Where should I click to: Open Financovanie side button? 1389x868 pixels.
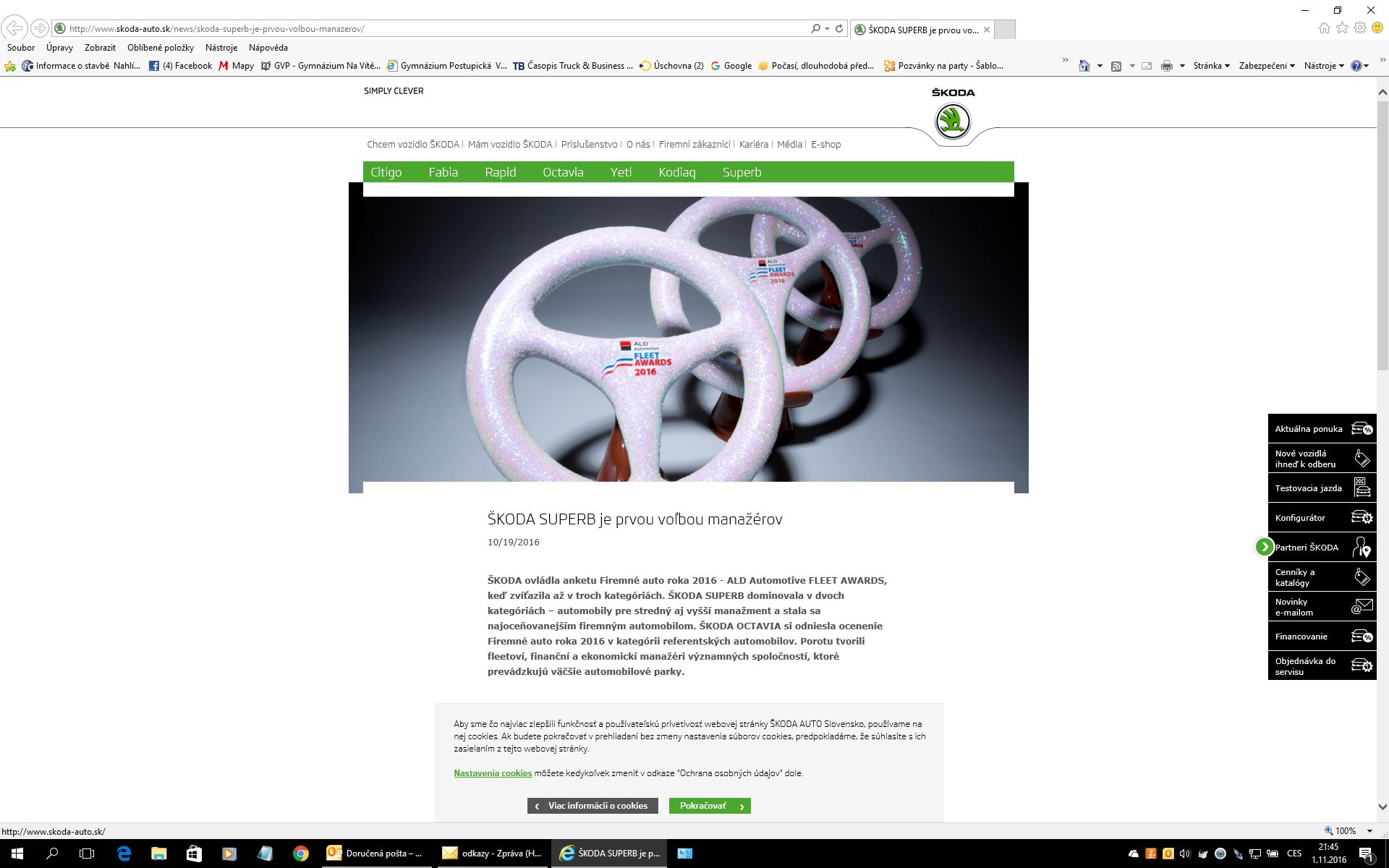tap(1322, 637)
